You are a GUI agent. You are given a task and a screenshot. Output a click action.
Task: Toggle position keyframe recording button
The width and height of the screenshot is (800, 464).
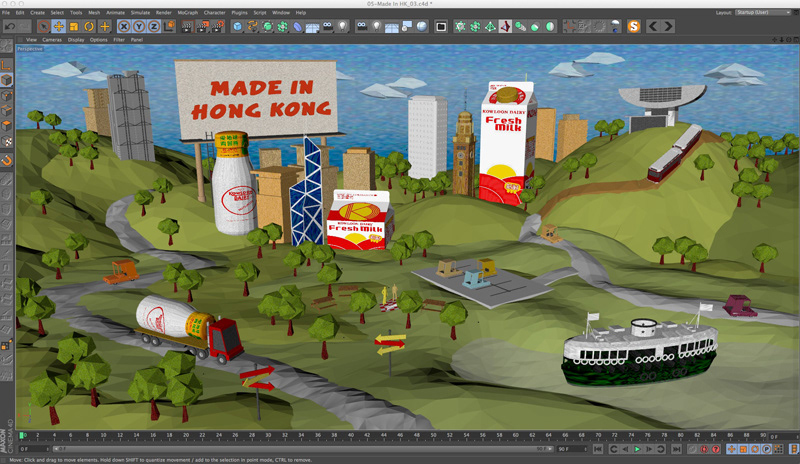pyautogui.click(x=731, y=449)
